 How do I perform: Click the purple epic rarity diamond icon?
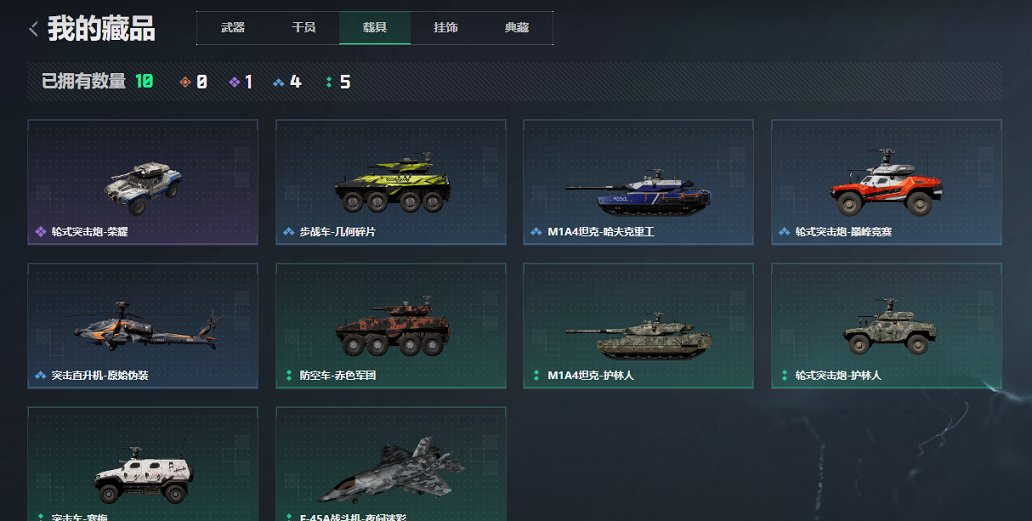[234, 82]
